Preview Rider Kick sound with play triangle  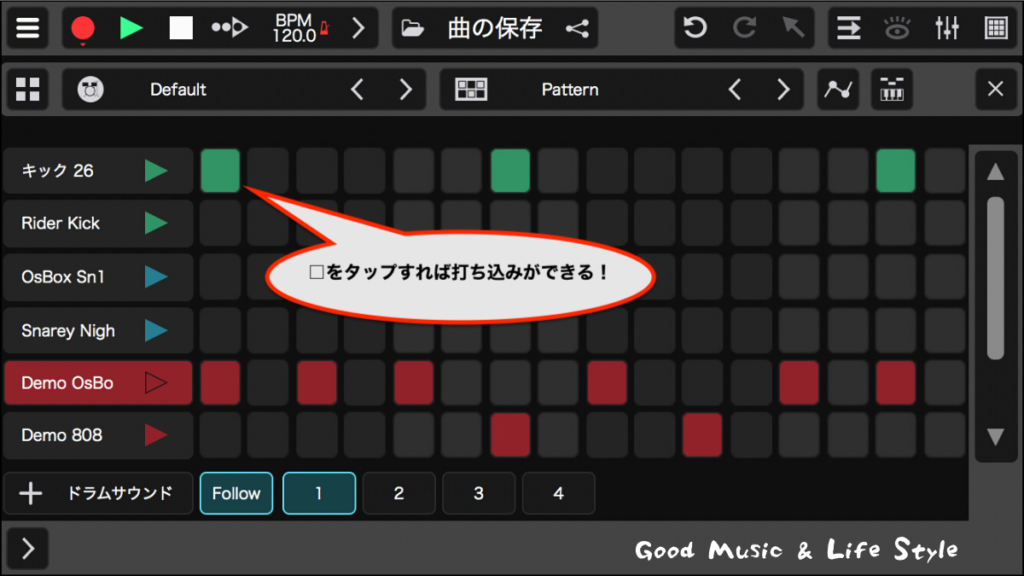pos(155,223)
